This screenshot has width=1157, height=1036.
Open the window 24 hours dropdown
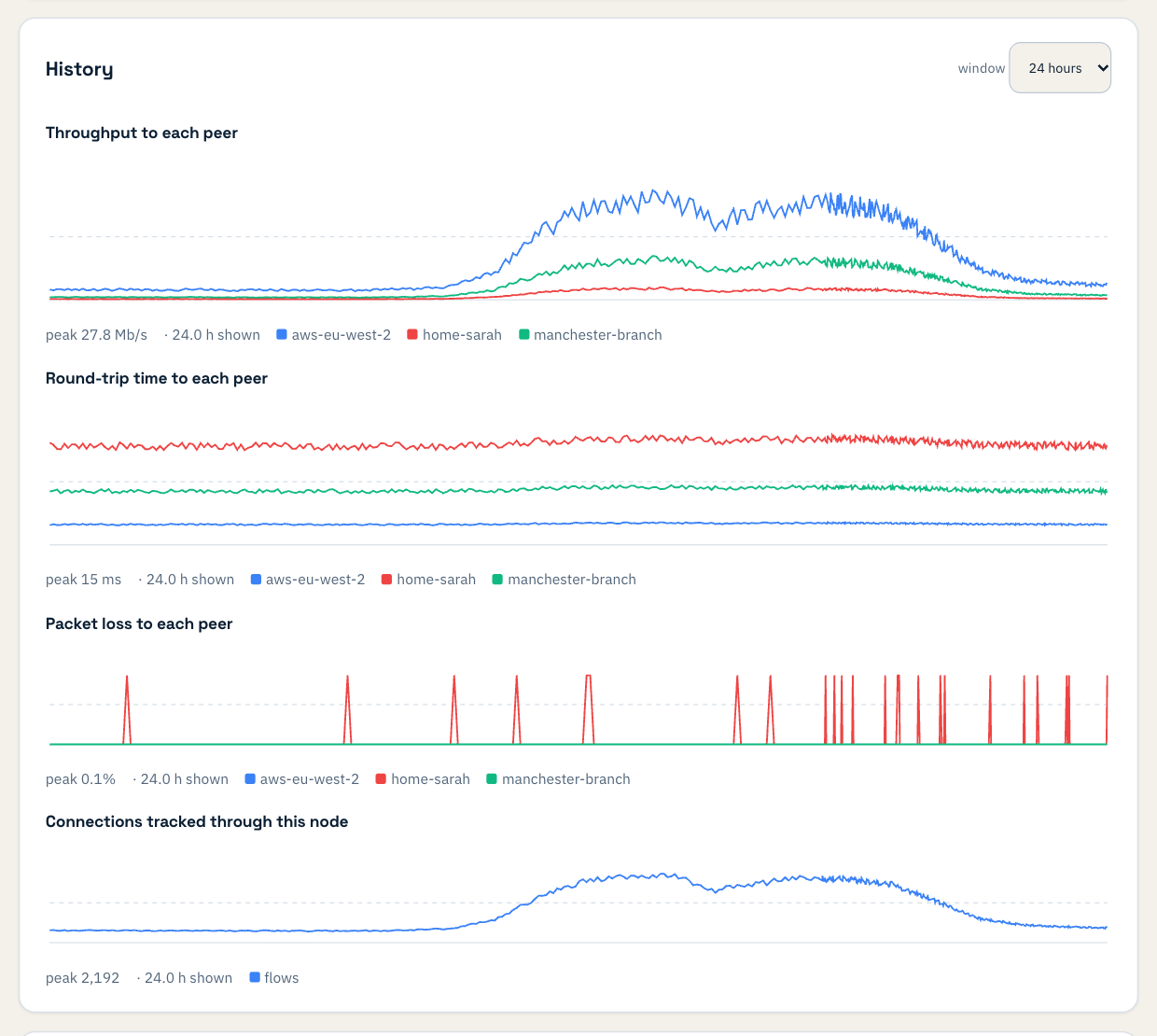pyautogui.click(x=1060, y=68)
